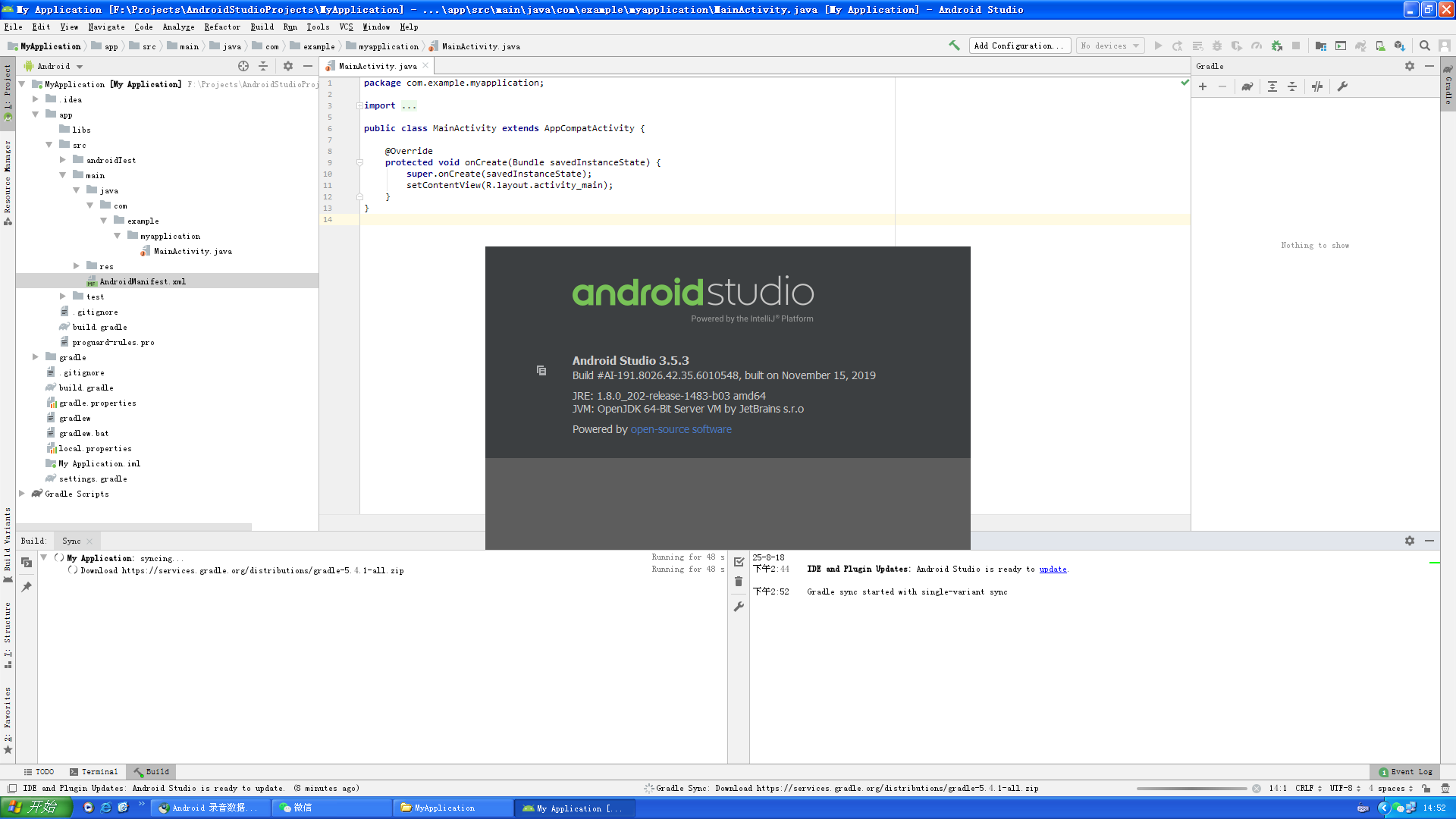1456x819 pixels.
Task: Click the Build tool tab at bottom
Action: [152, 771]
